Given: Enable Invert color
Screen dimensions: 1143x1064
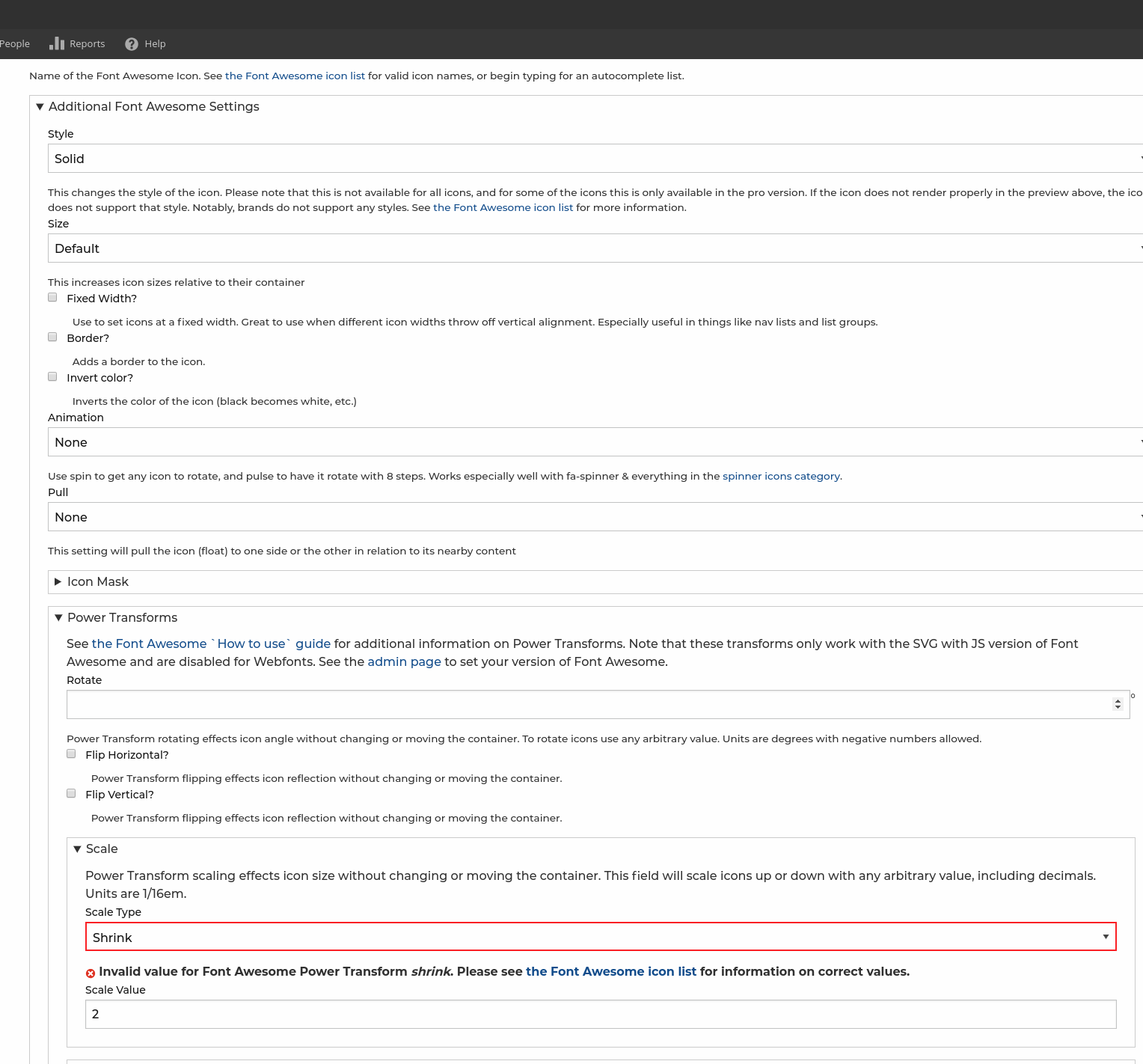Looking at the screenshot, I should click(x=52, y=376).
